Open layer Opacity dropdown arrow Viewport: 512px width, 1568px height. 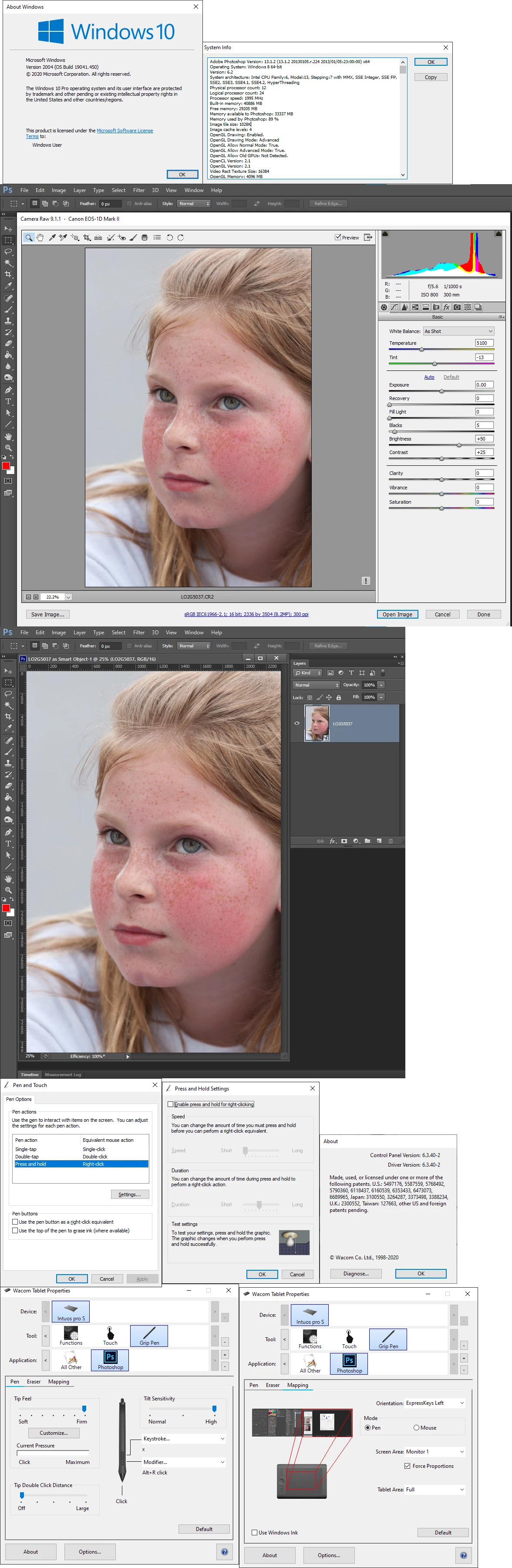[x=381, y=685]
